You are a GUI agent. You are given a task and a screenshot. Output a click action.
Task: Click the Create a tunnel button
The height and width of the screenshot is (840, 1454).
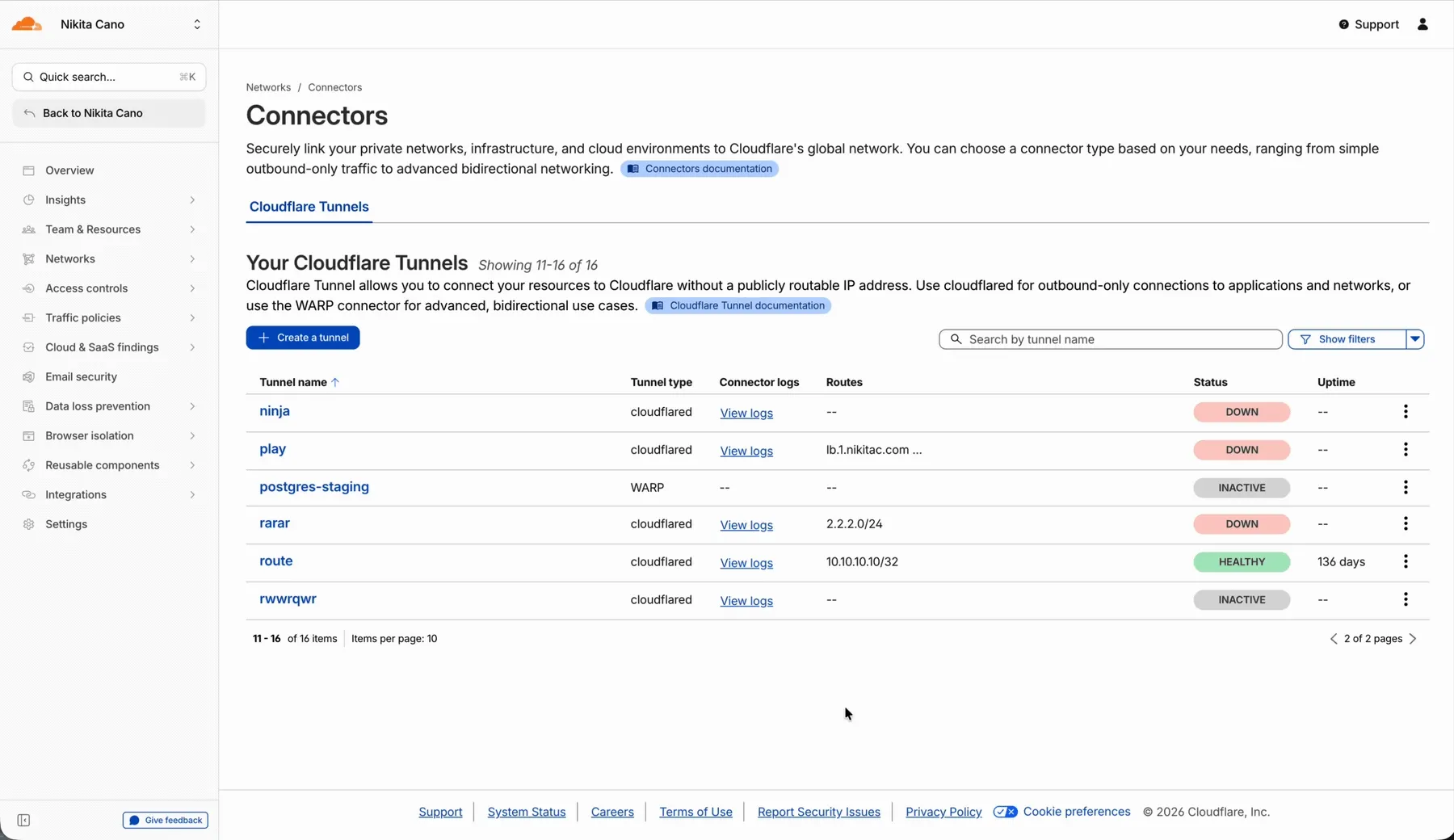point(303,338)
